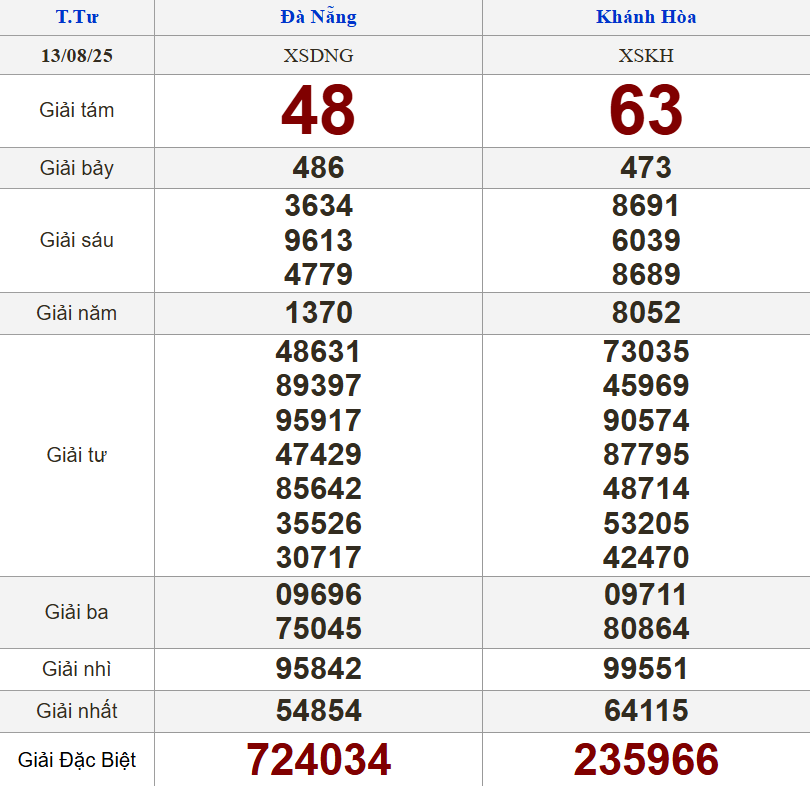Viewport: 810px width, 786px height.
Task: Select Đà Nẵng first prize 54854
Action: [318, 711]
